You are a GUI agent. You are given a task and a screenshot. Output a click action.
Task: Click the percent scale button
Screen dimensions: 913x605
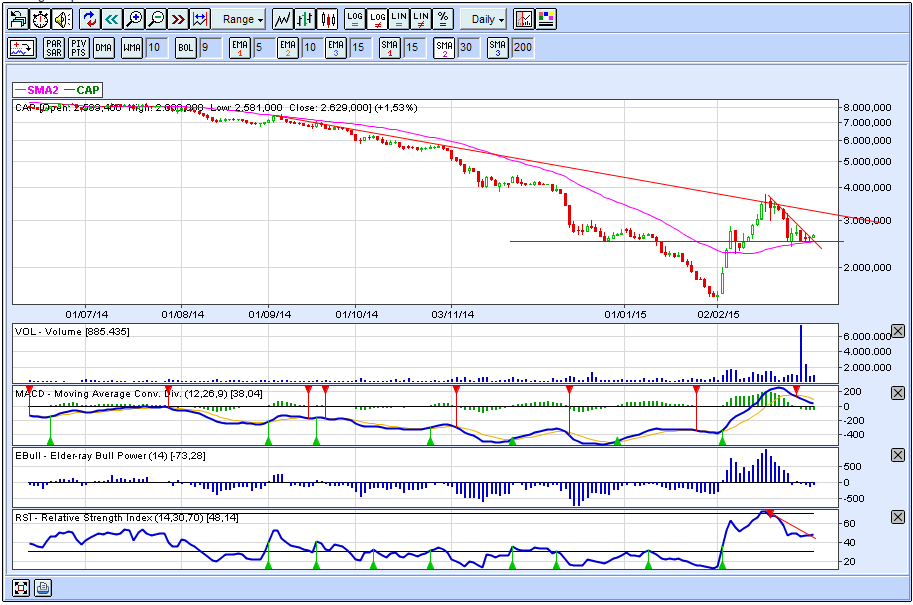tap(444, 19)
